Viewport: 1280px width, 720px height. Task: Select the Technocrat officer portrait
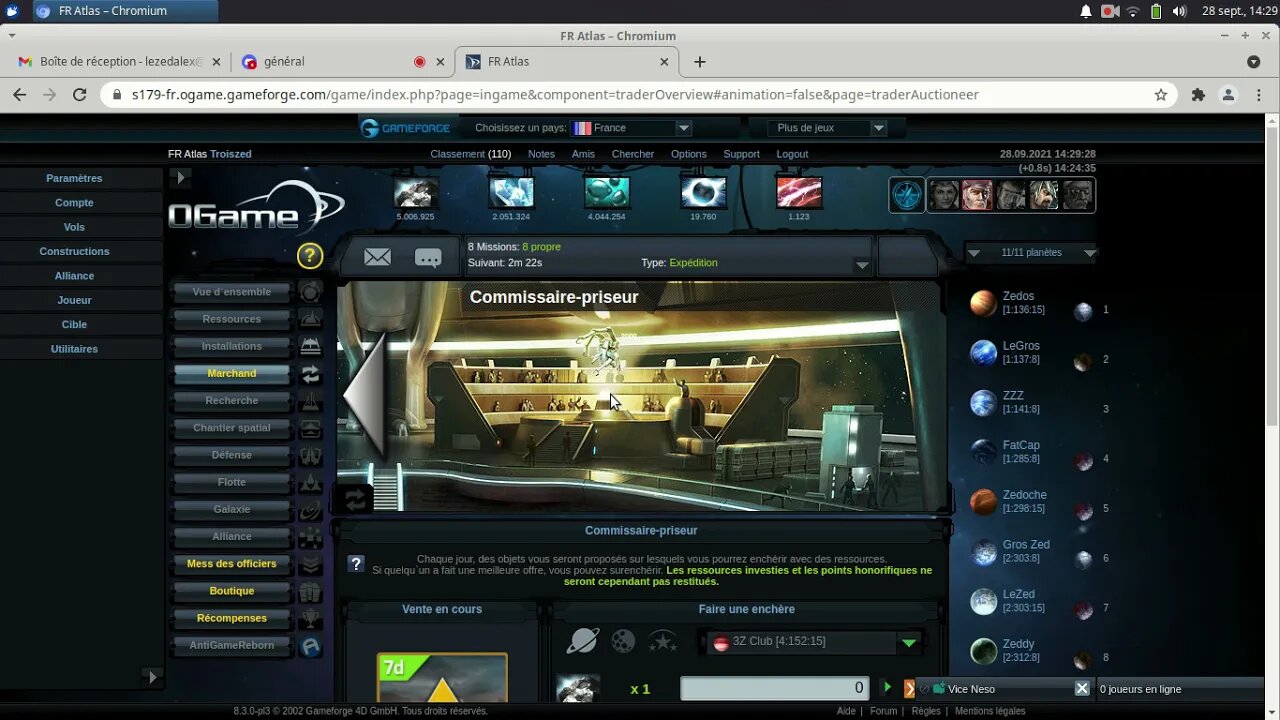(x=1077, y=195)
